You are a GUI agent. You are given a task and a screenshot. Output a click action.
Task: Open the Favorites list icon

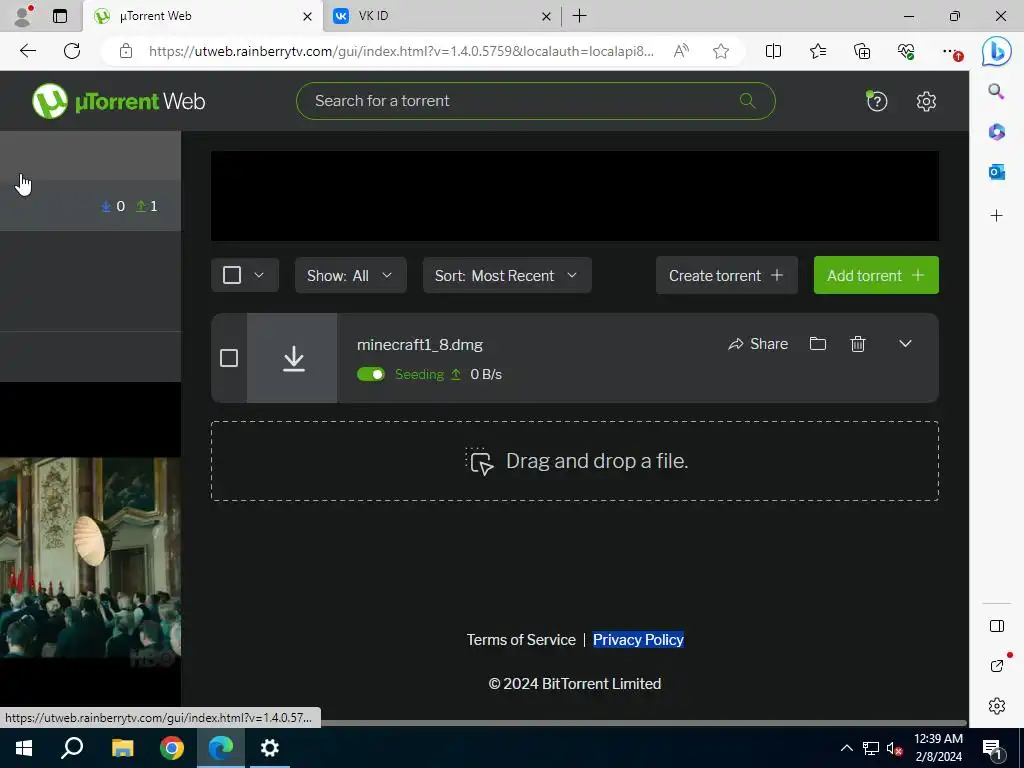818,51
